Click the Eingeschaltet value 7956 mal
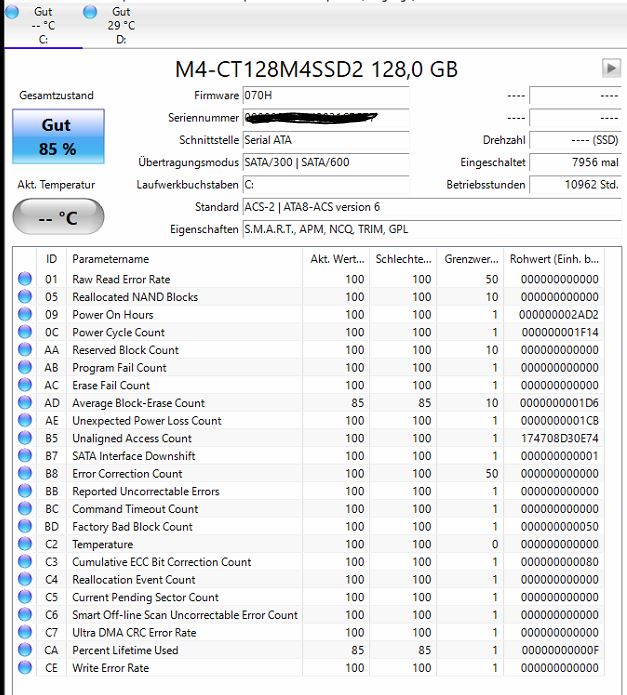The image size is (627, 695). point(575,162)
